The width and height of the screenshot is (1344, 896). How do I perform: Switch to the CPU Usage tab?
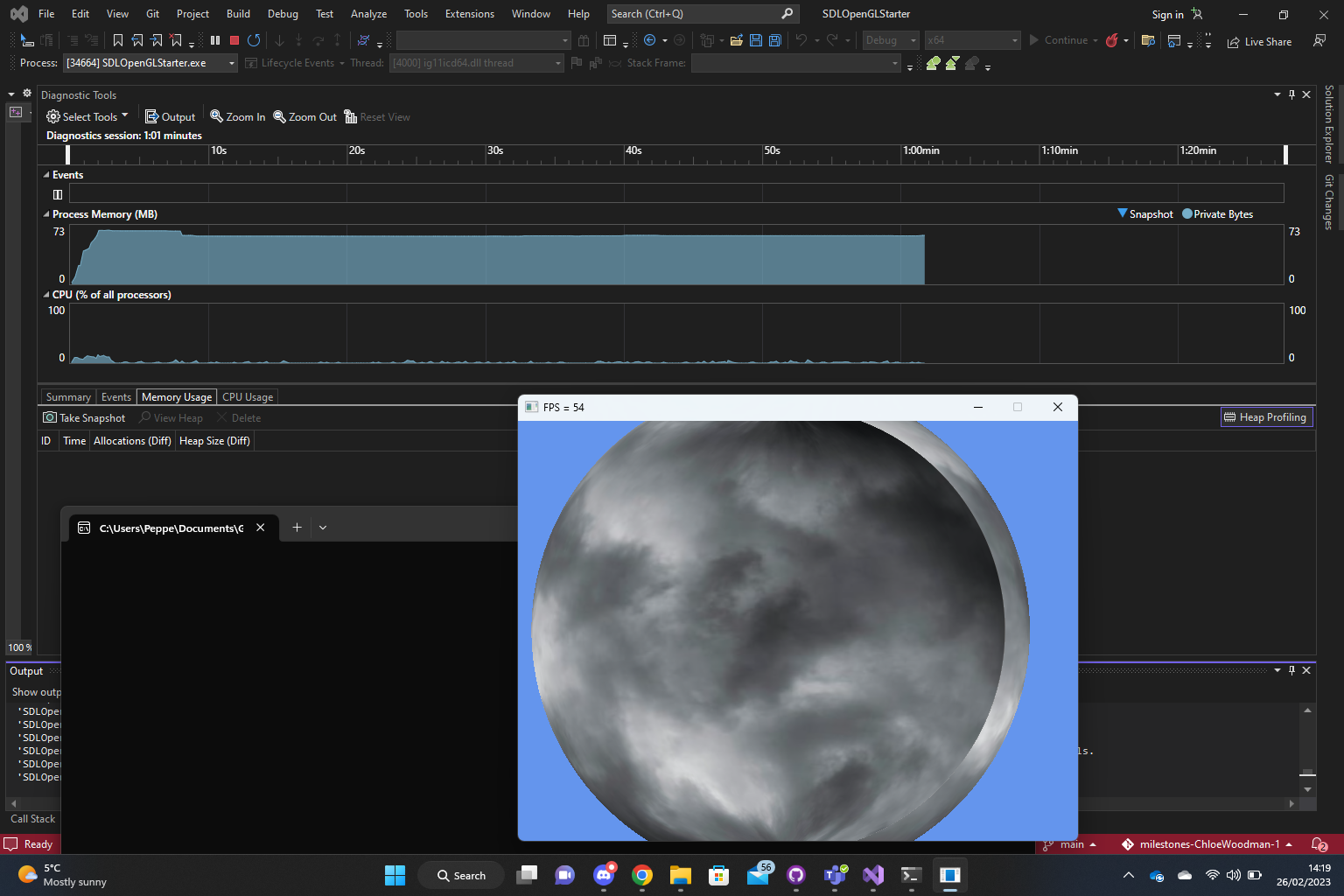click(247, 396)
